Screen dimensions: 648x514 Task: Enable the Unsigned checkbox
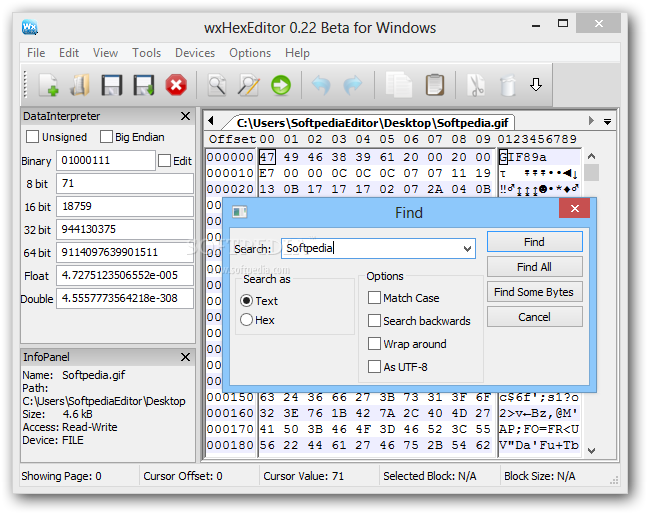[x=32, y=137]
